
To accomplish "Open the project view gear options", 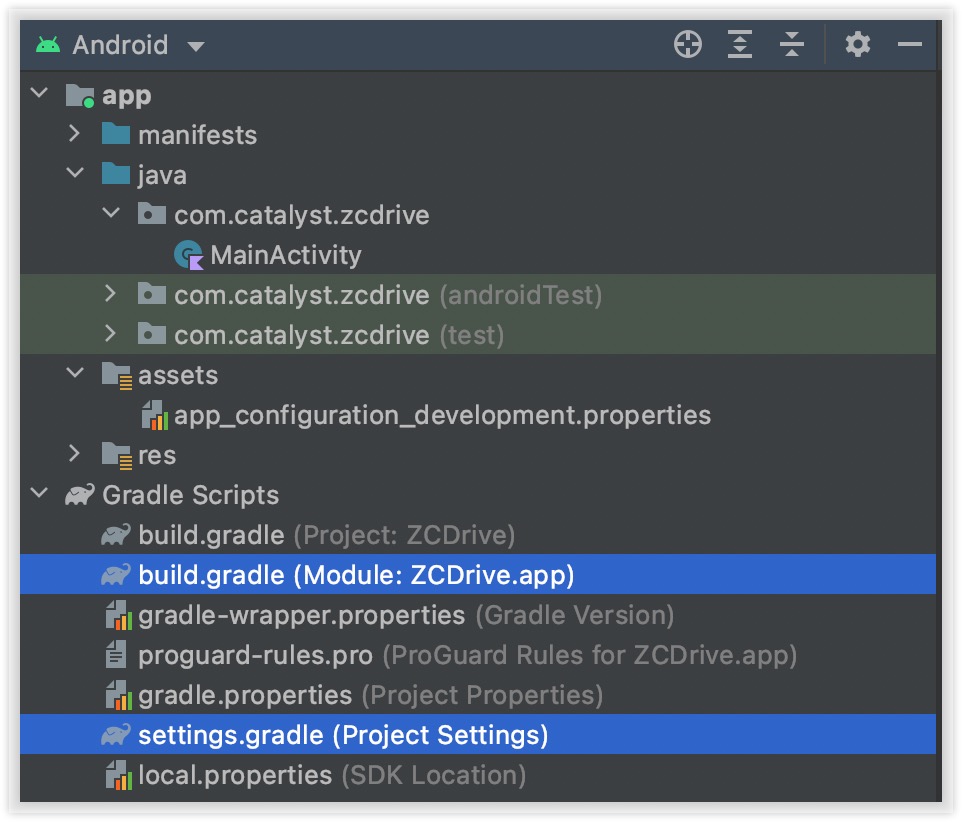I will pyautogui.click(x=858, y=44).
